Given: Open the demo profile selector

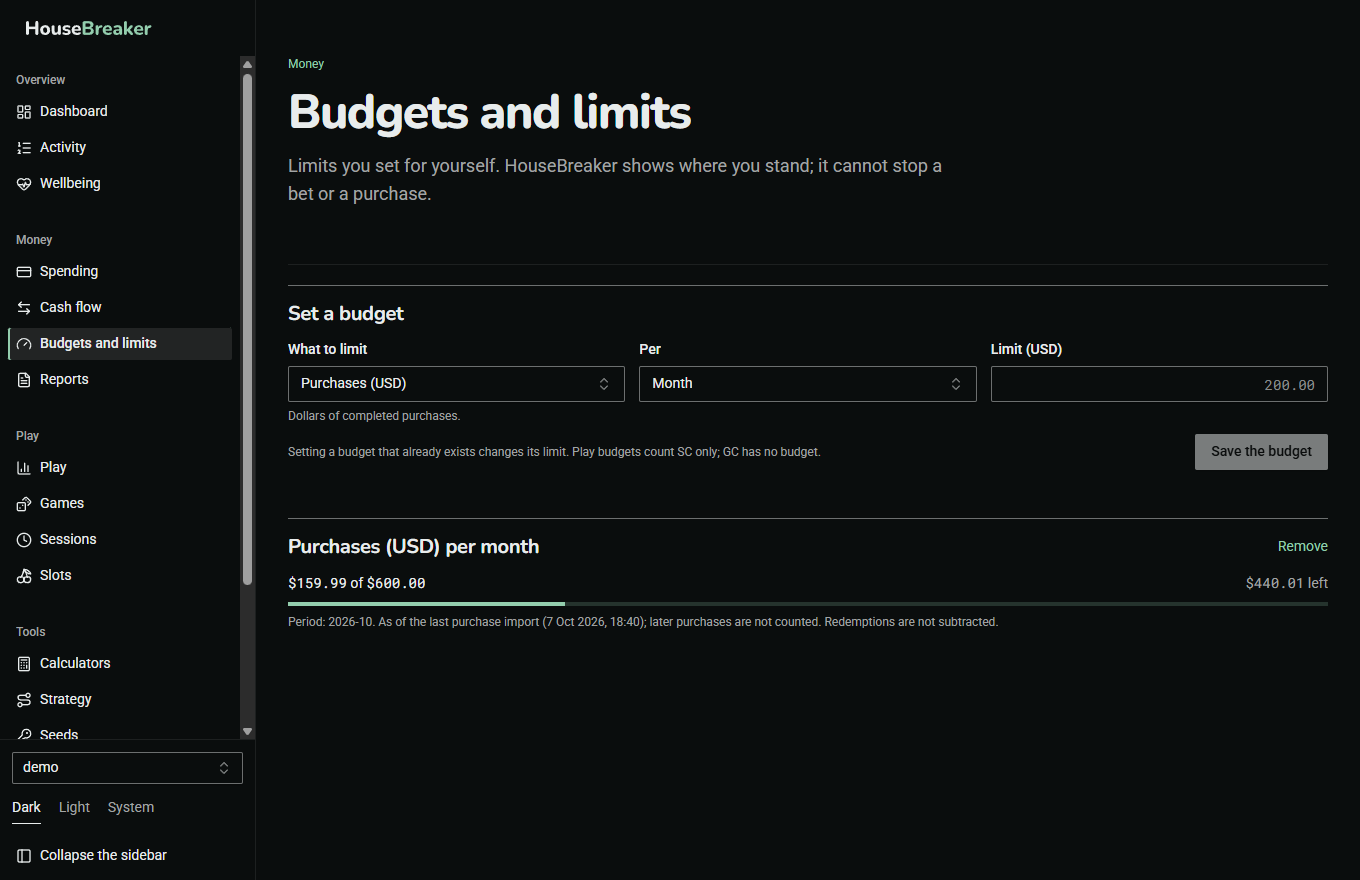Looking at the screenshot, I should coord(127,768).
